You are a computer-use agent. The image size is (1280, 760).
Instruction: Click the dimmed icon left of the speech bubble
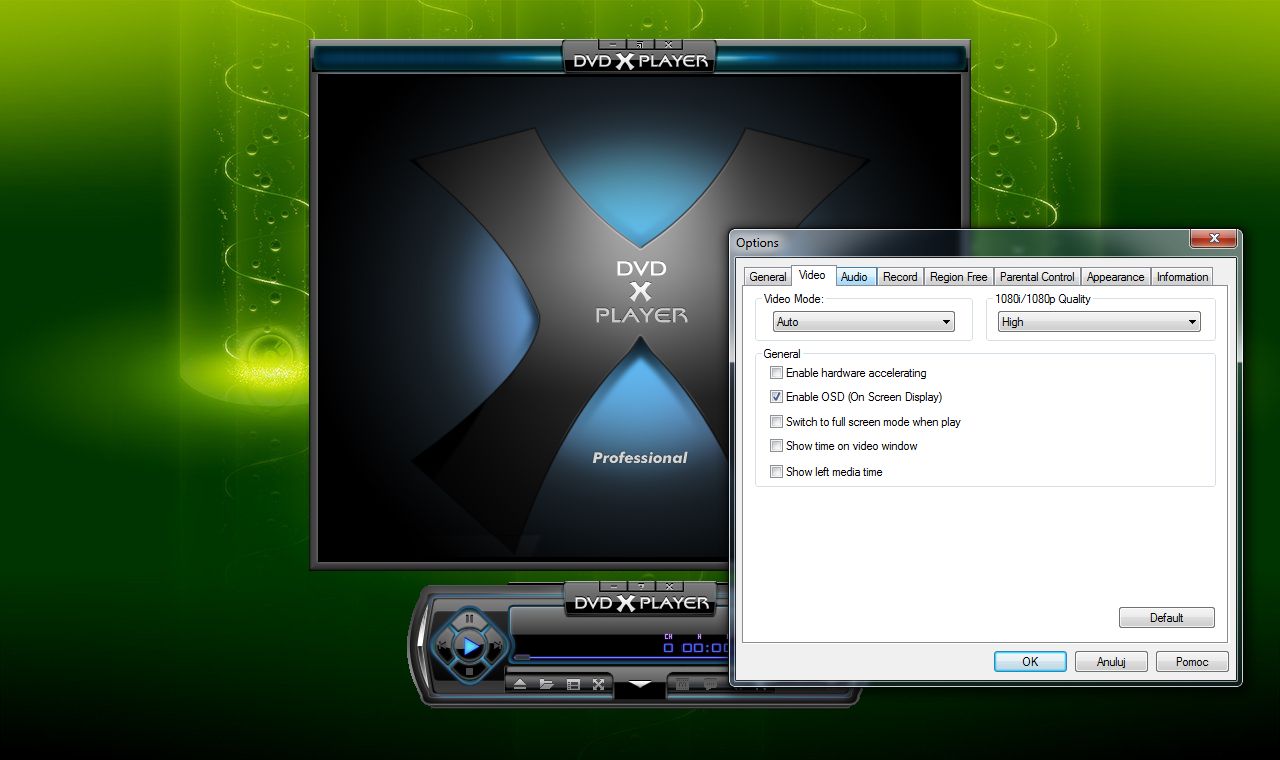point(684,685)
